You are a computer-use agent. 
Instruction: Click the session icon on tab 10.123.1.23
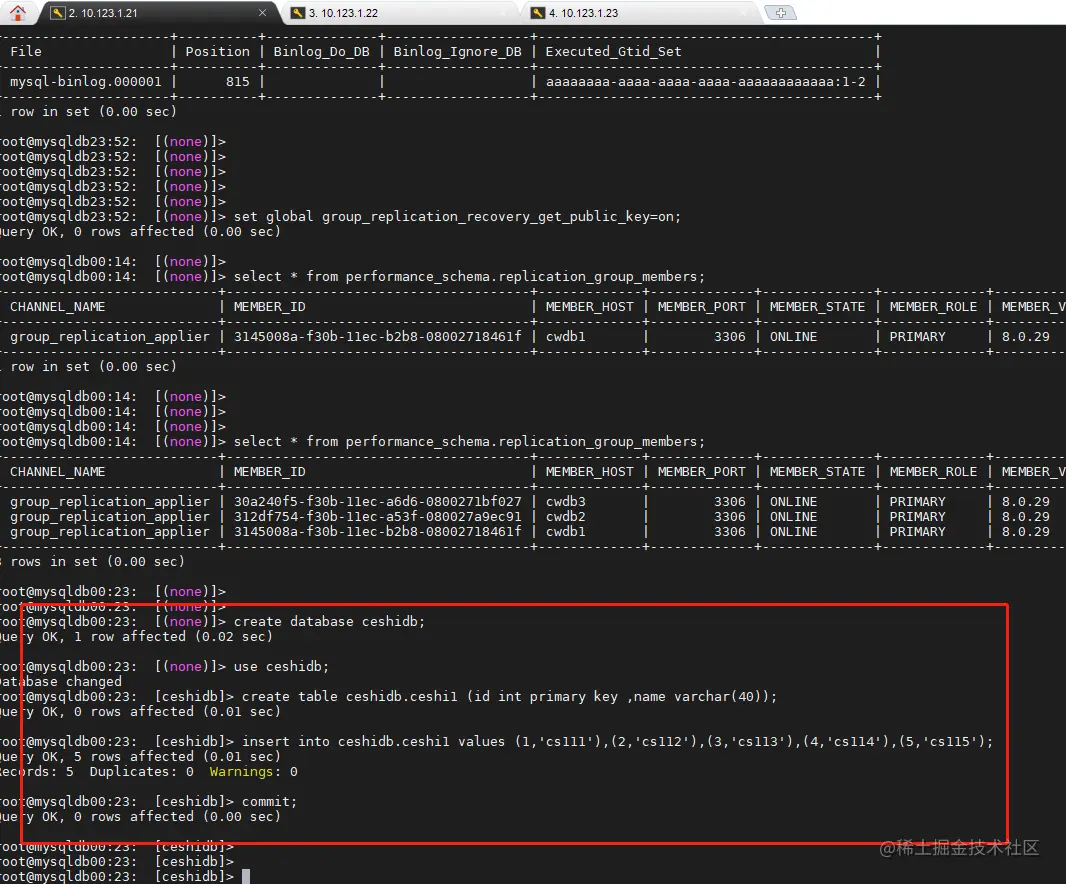(x=538, y=13)
